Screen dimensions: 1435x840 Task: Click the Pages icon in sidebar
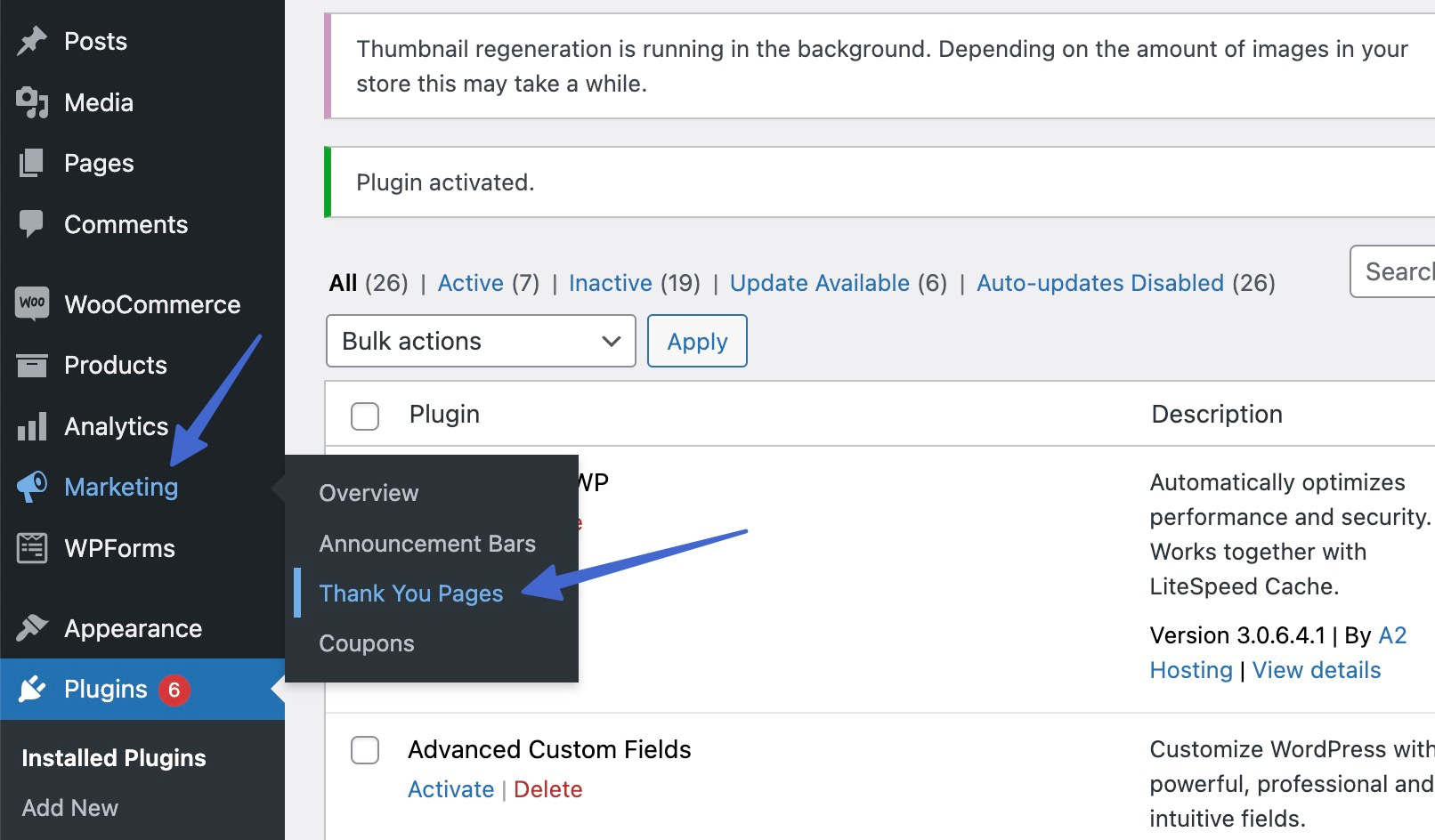tap(32, 163)
